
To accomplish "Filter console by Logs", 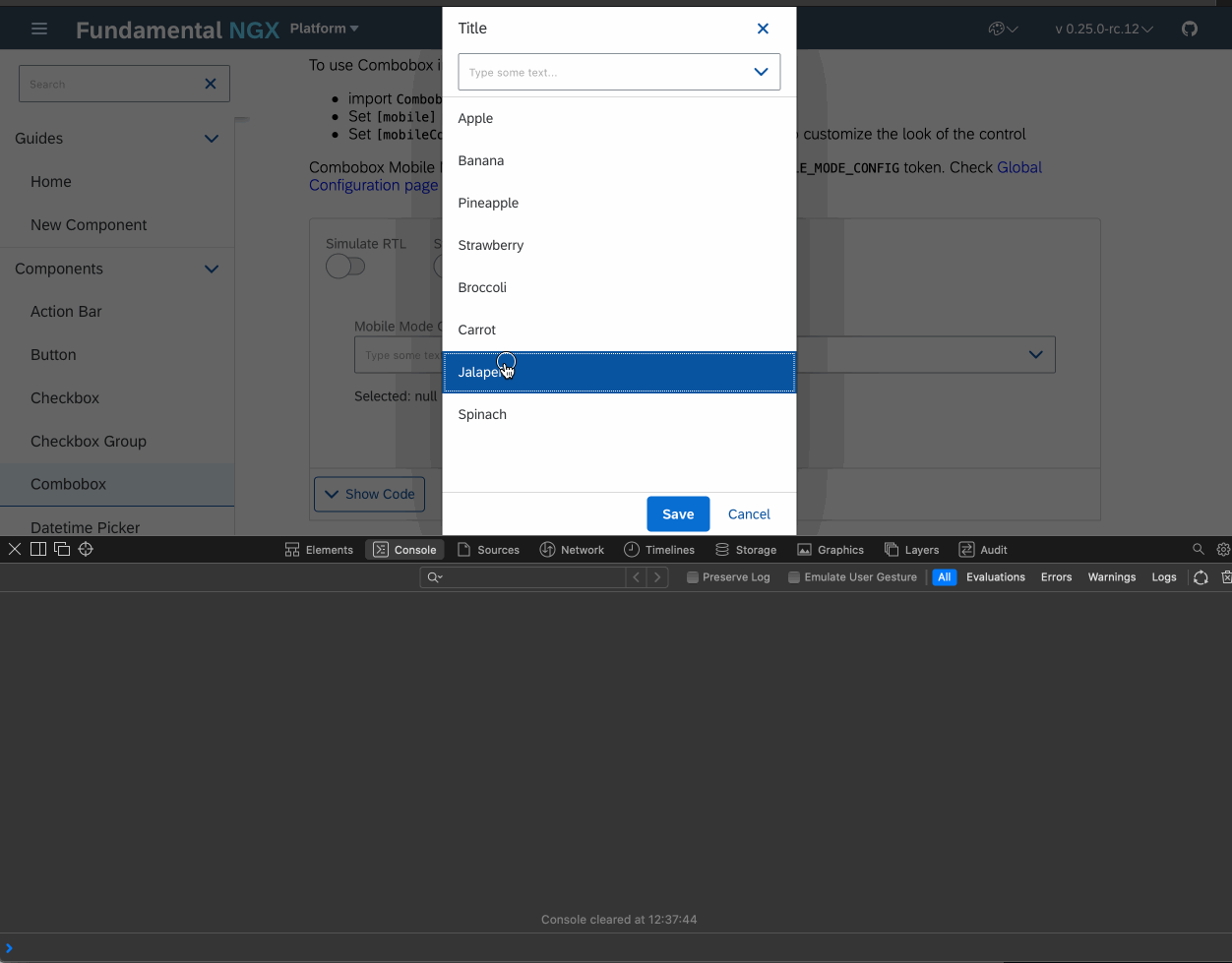I will [1164, 577].
